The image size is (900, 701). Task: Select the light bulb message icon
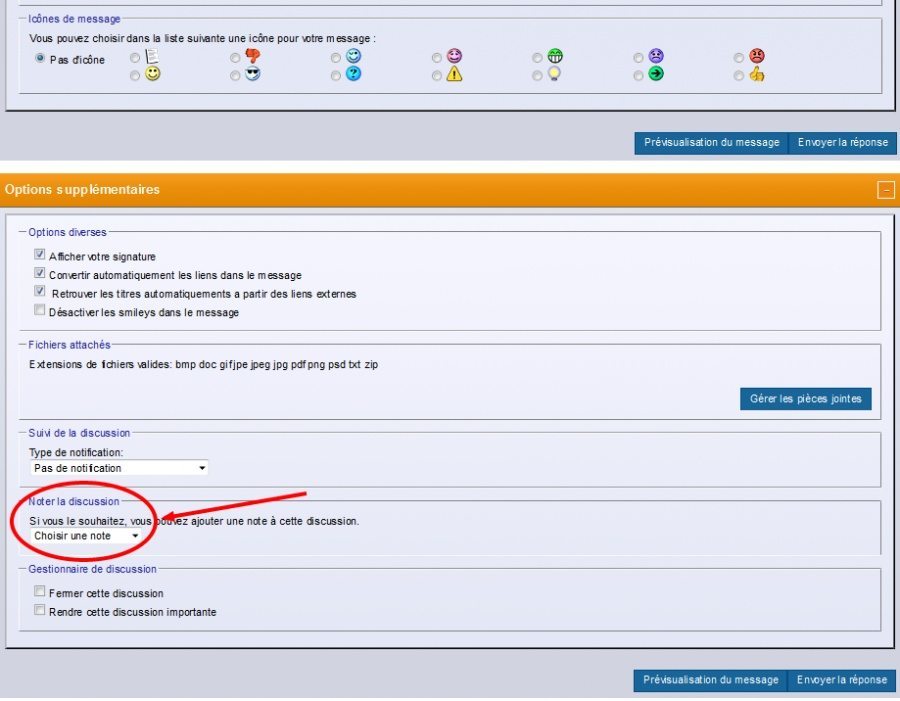pyautogui.click(x=537, y=75)
